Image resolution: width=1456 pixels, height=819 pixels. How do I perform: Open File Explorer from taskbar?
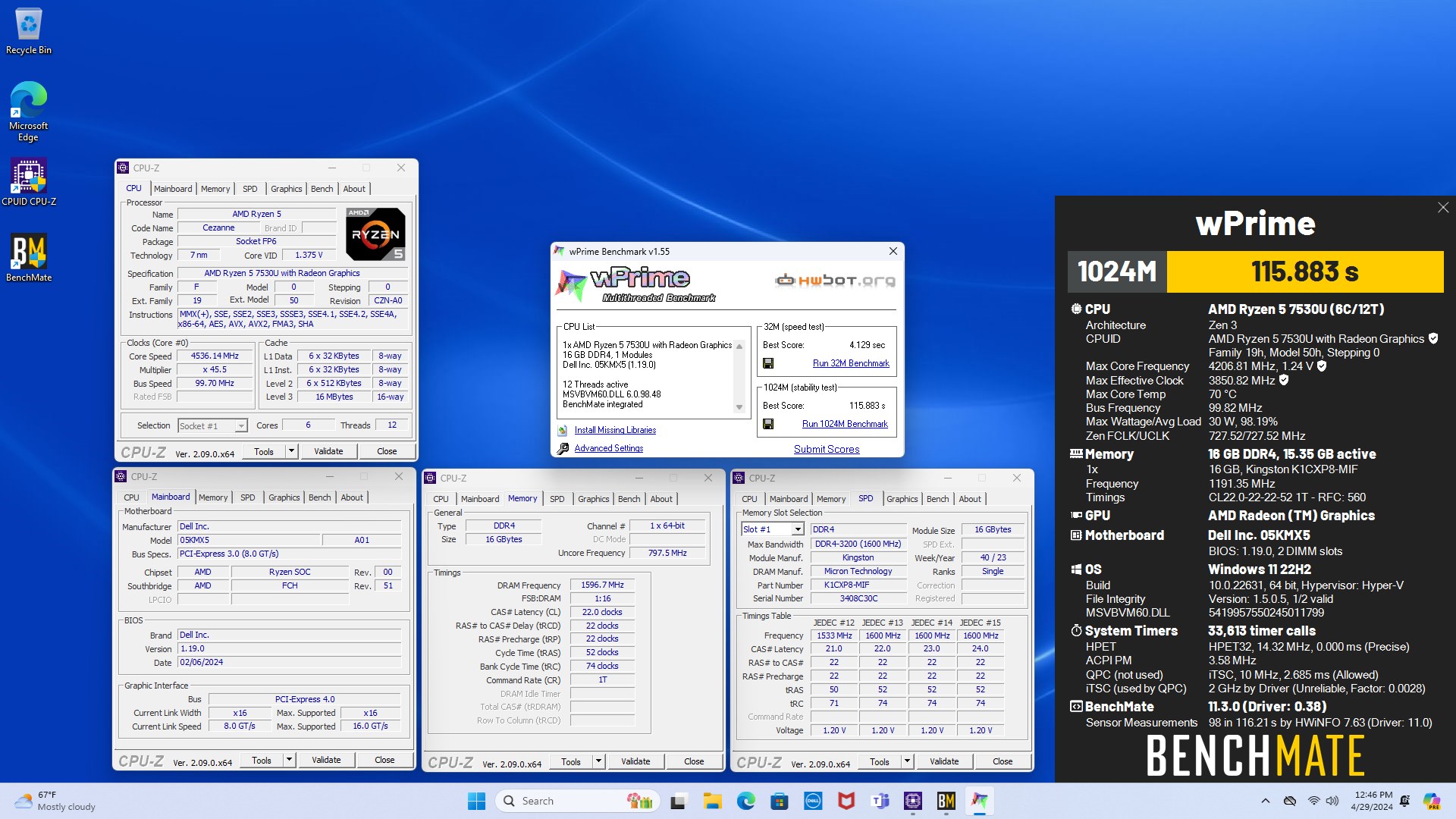point(712,801)
